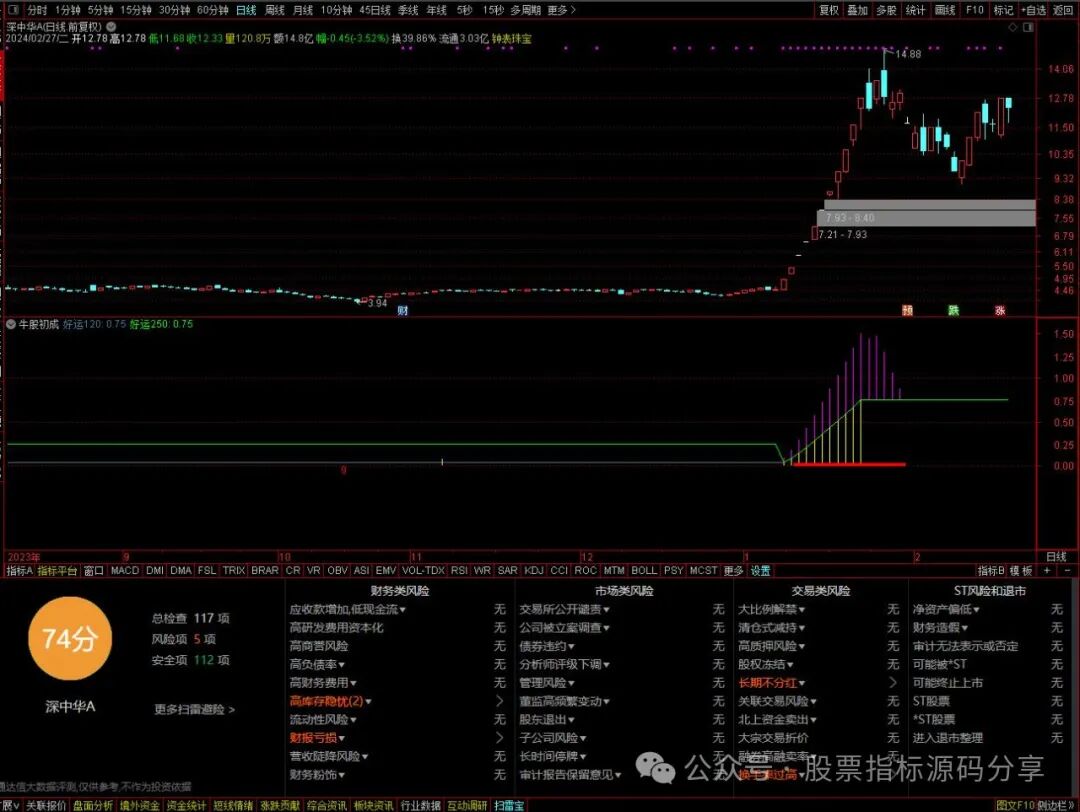Click the 返回 back button
The height and width of the screenshot is (812, 1080).
[1063, 10]
